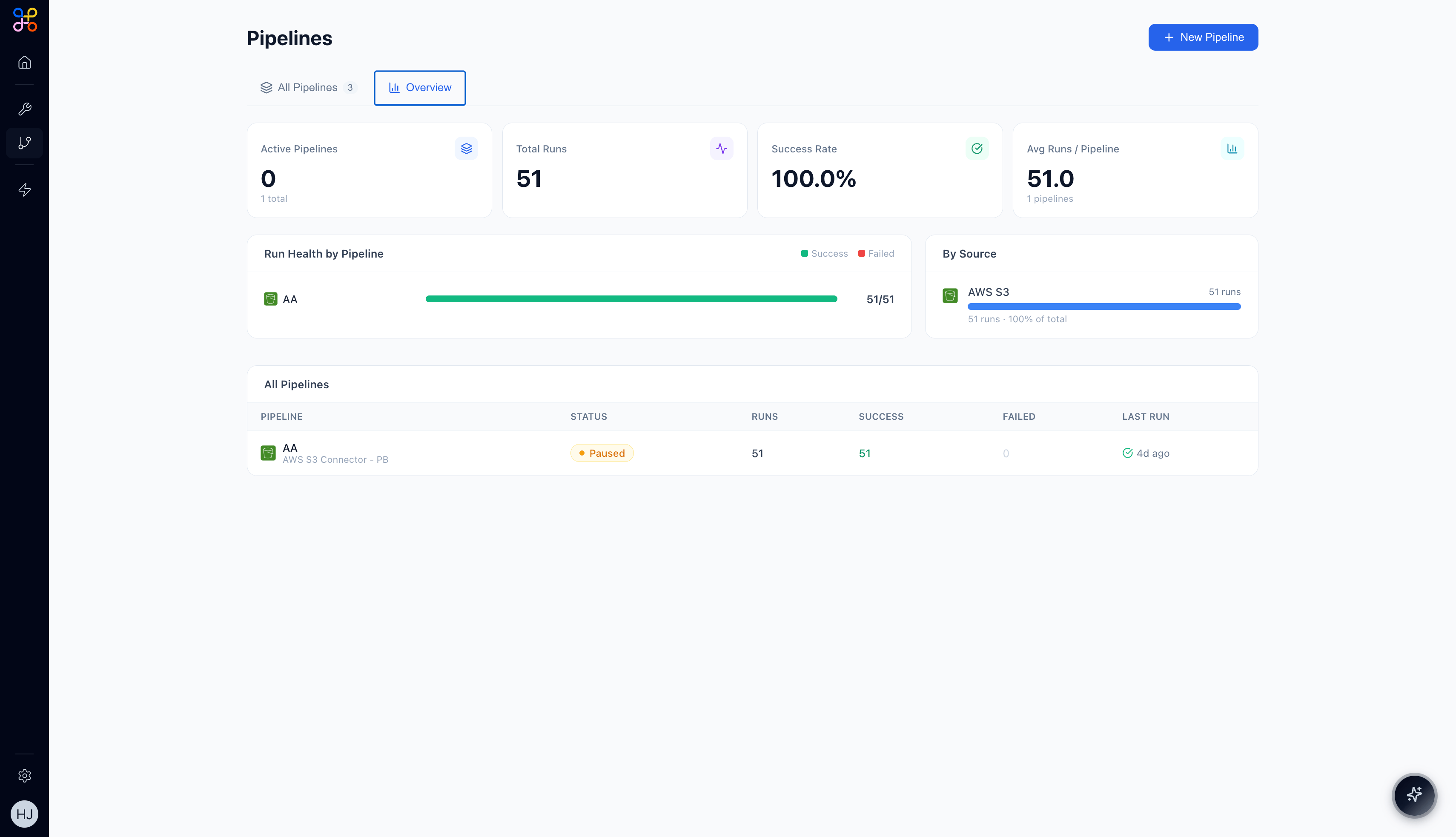Click the FAILED column header

pos(1019,416)
